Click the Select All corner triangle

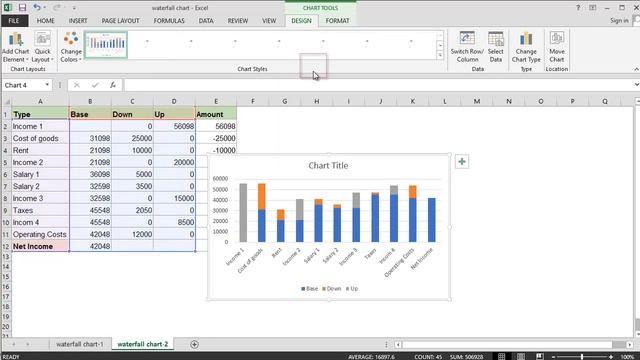point(6,101)
